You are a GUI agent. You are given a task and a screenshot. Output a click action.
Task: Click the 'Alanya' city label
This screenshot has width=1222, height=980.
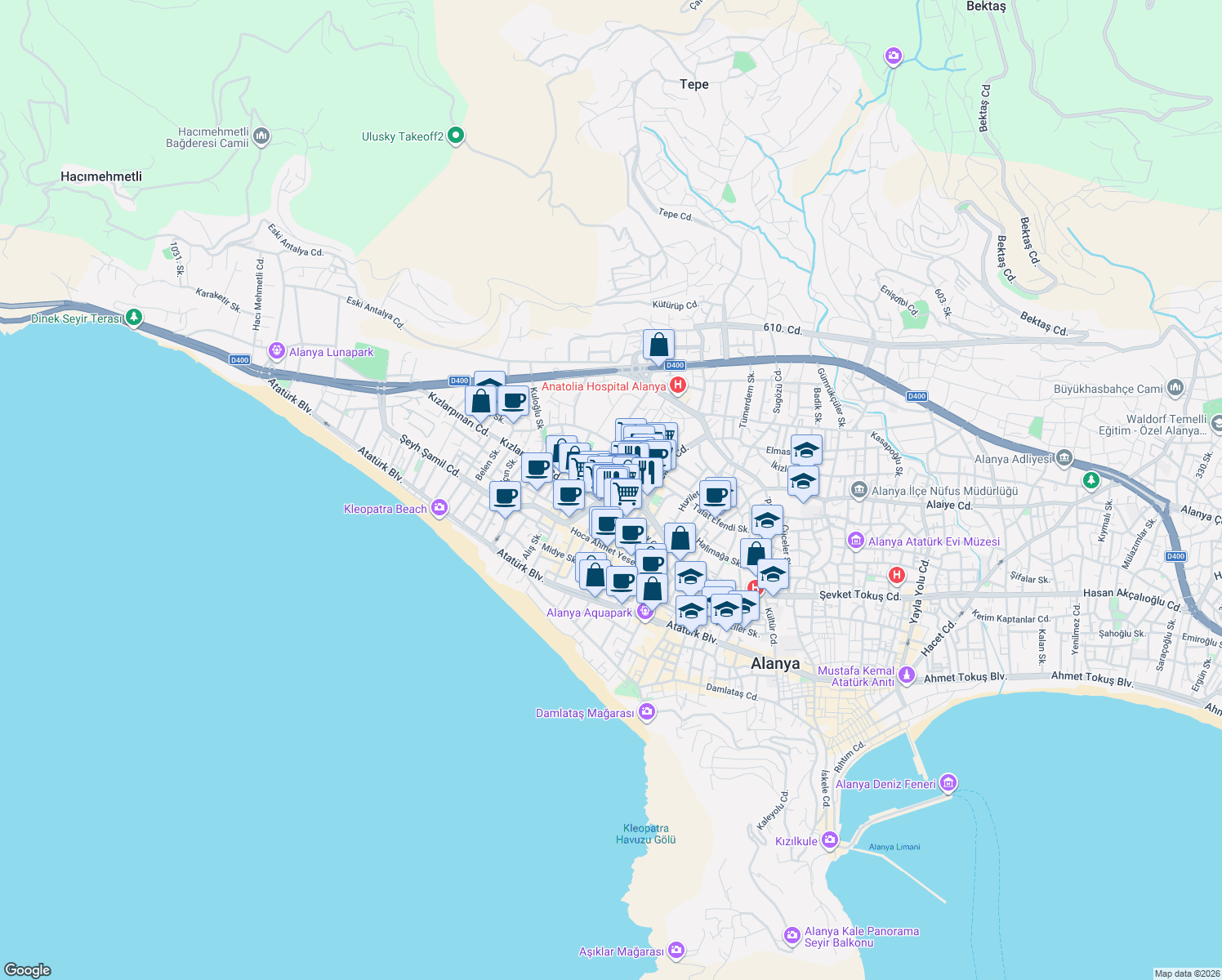[775, 663]
